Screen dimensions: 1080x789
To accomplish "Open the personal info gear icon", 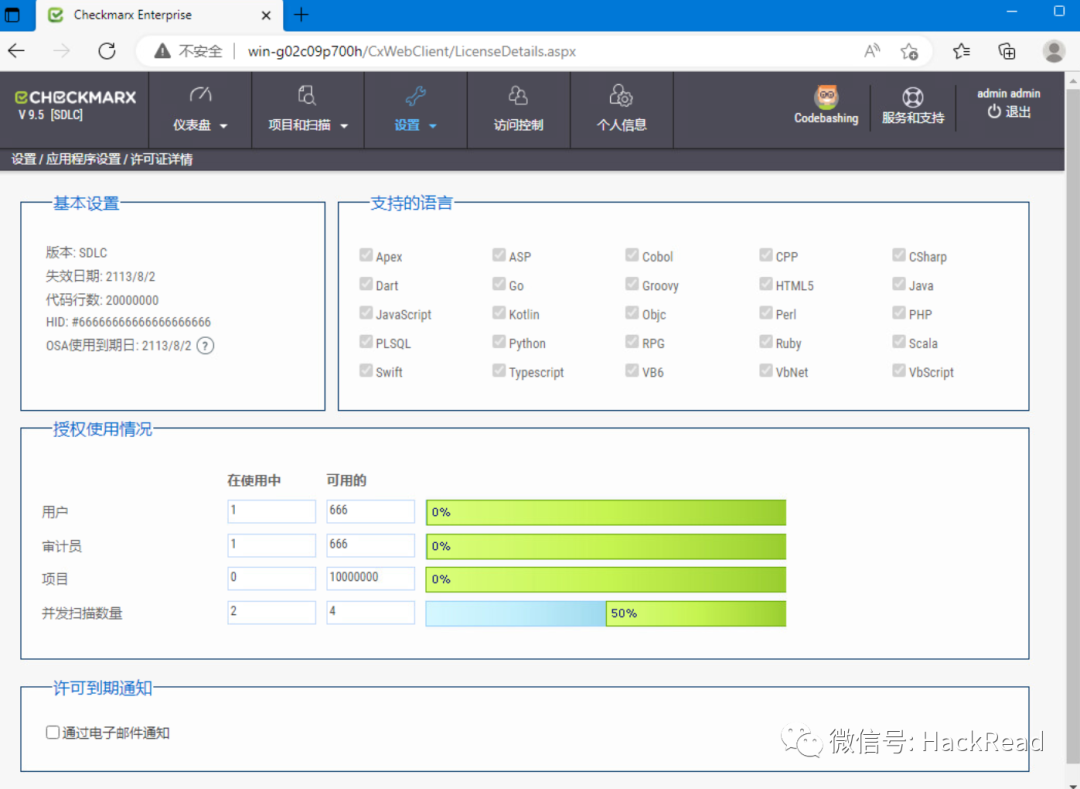I will pos(621,96).
